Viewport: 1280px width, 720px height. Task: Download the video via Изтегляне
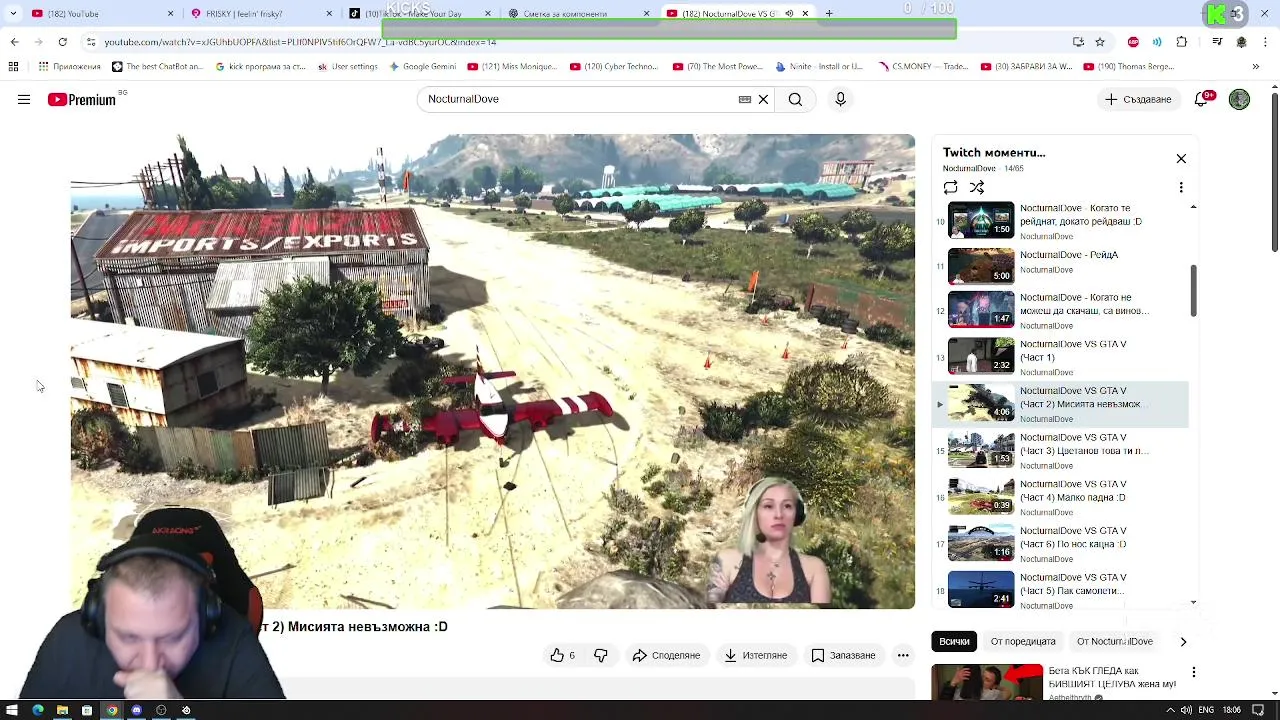tap(755, 655)
